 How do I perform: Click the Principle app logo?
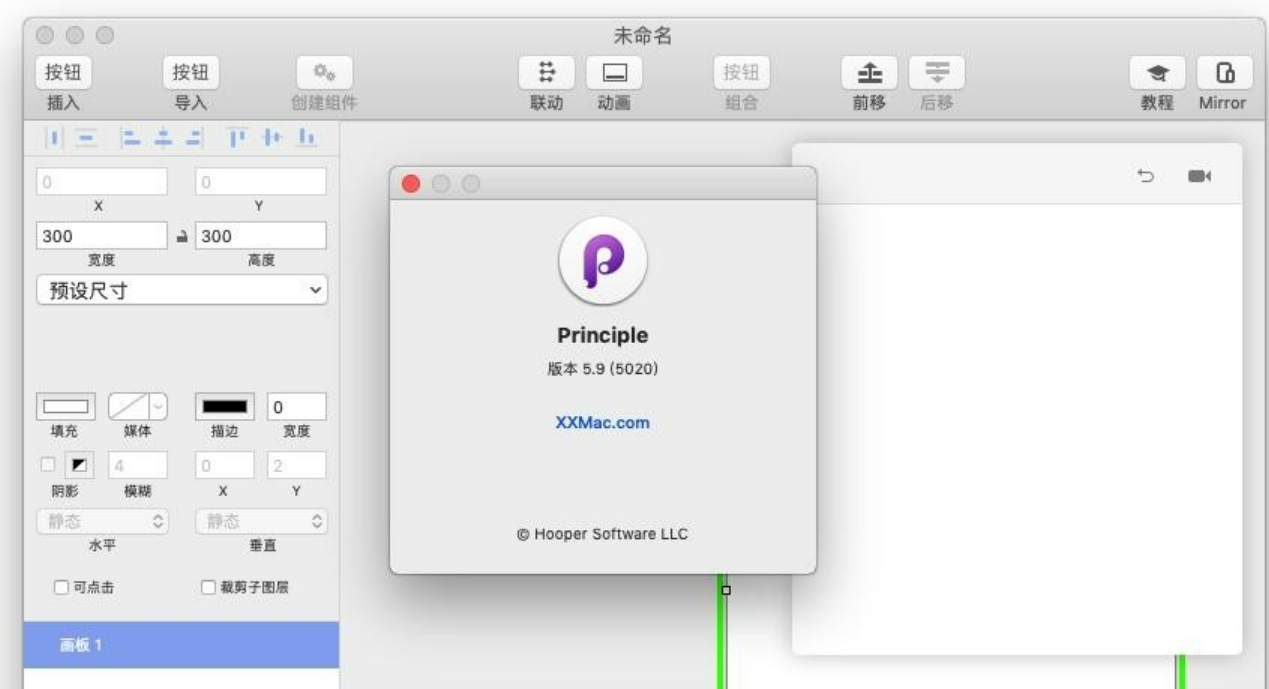[603, 260]
